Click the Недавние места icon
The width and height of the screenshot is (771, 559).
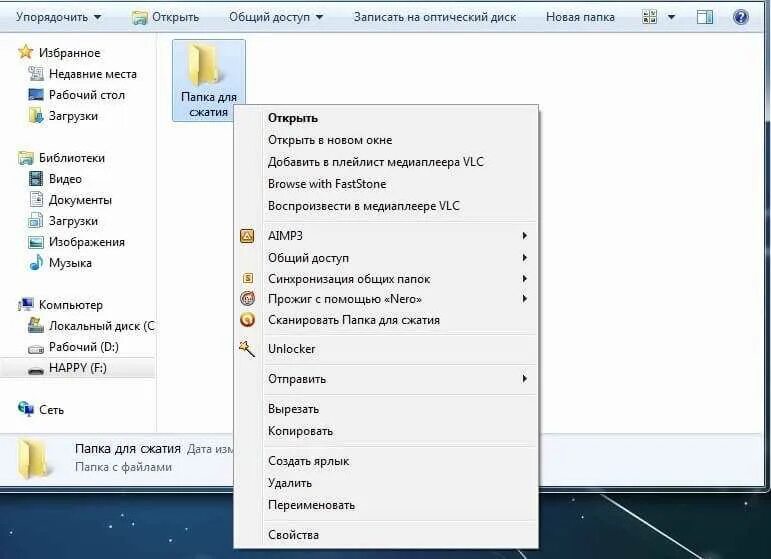tap(36, 74)
